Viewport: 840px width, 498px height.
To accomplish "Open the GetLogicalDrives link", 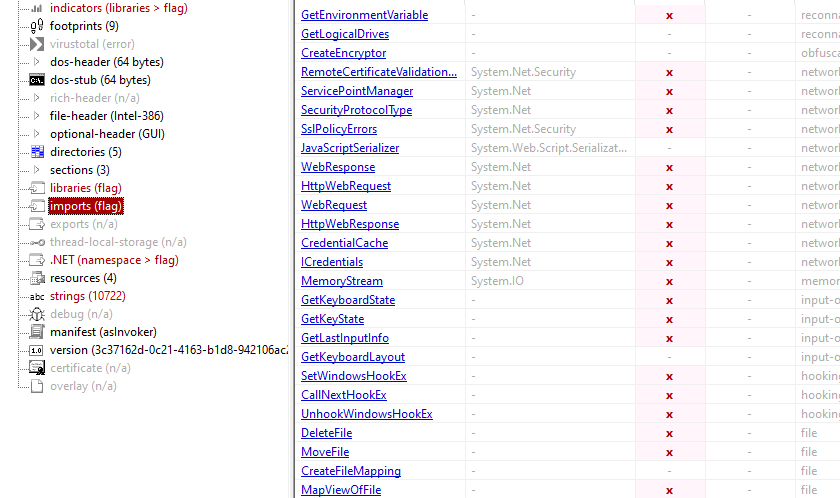I will 345,34.
